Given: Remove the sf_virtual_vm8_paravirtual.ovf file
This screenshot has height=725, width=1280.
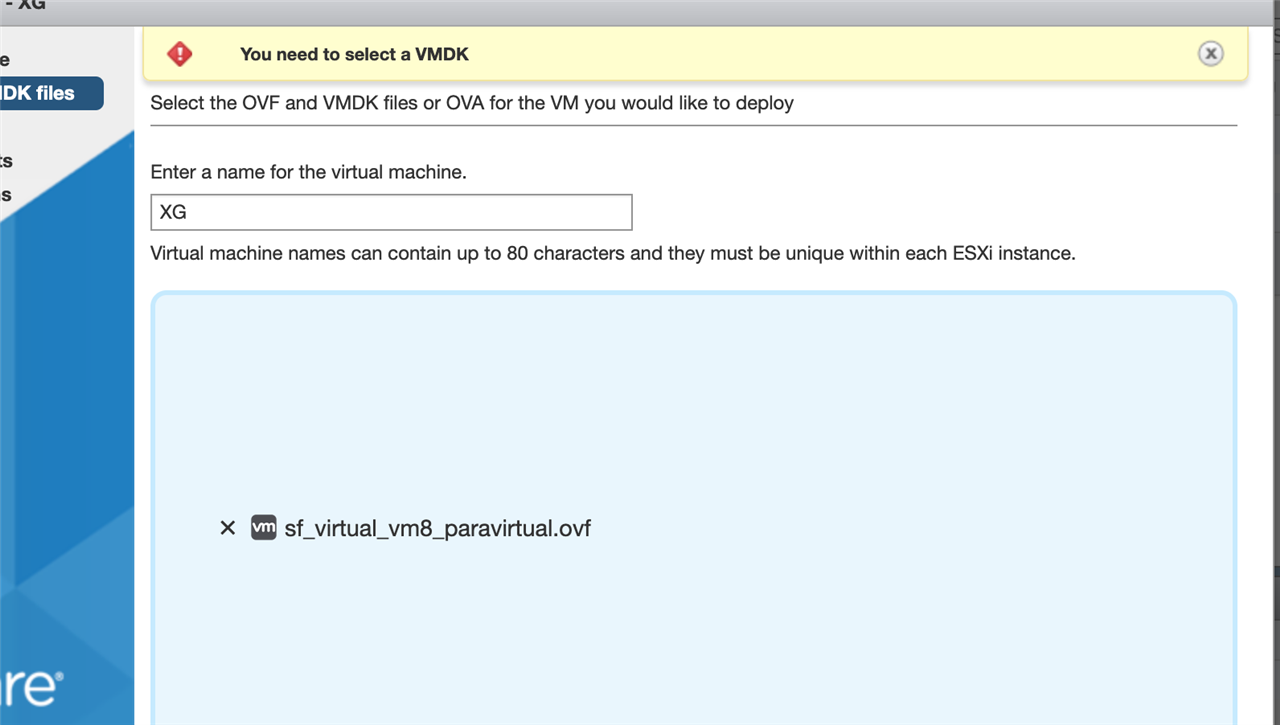Looking at the screenshot, I should tap(227, 528).
